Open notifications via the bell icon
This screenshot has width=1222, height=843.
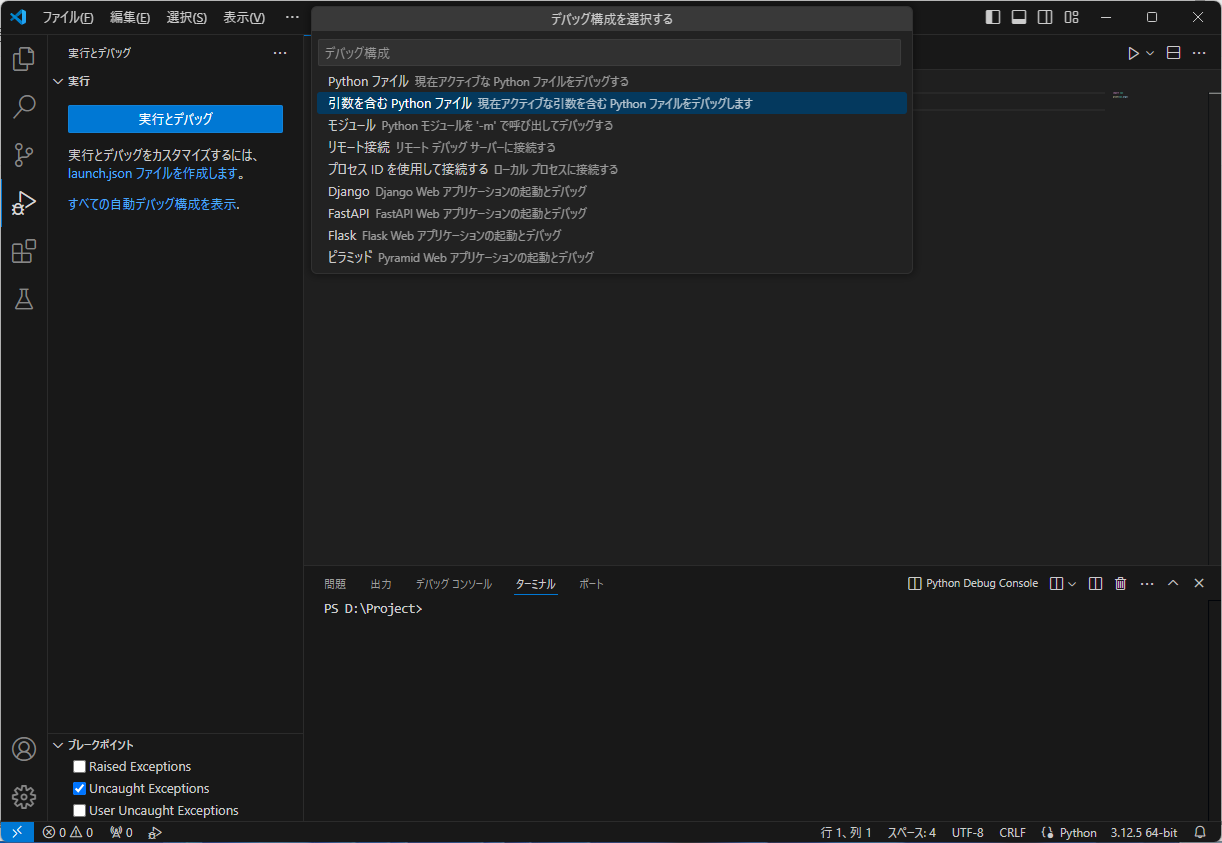click(1199, 831)
